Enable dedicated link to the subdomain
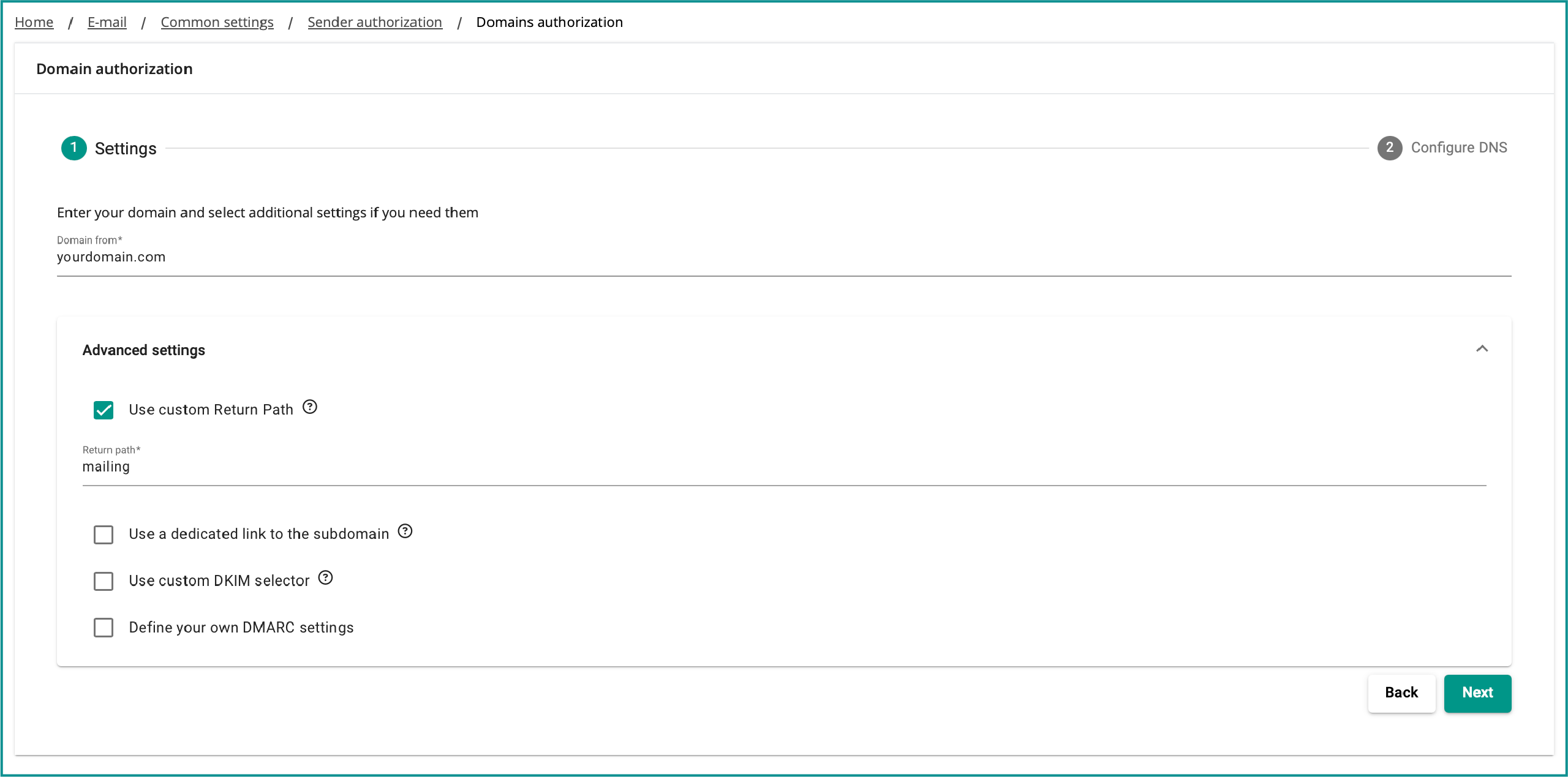The height and width of the screenshot is (777, 1568). 104,535
